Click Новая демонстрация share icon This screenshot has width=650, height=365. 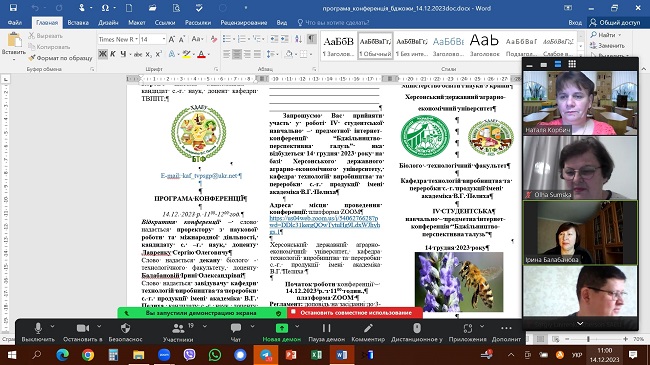point(282,328)
